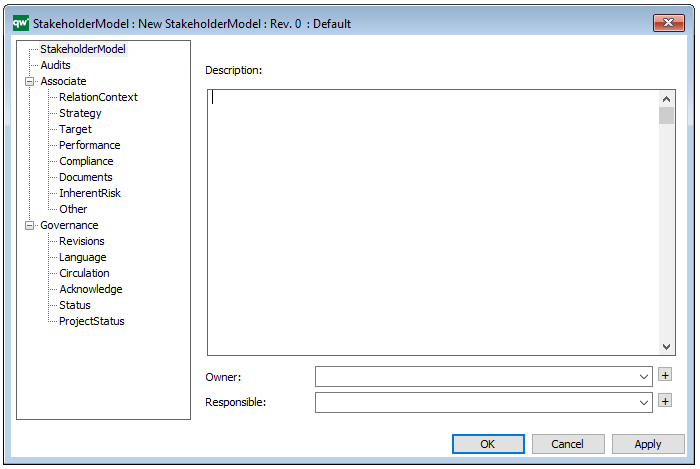Open the RelationContext page
Screen dimensions: 700x469
(98, 97)
